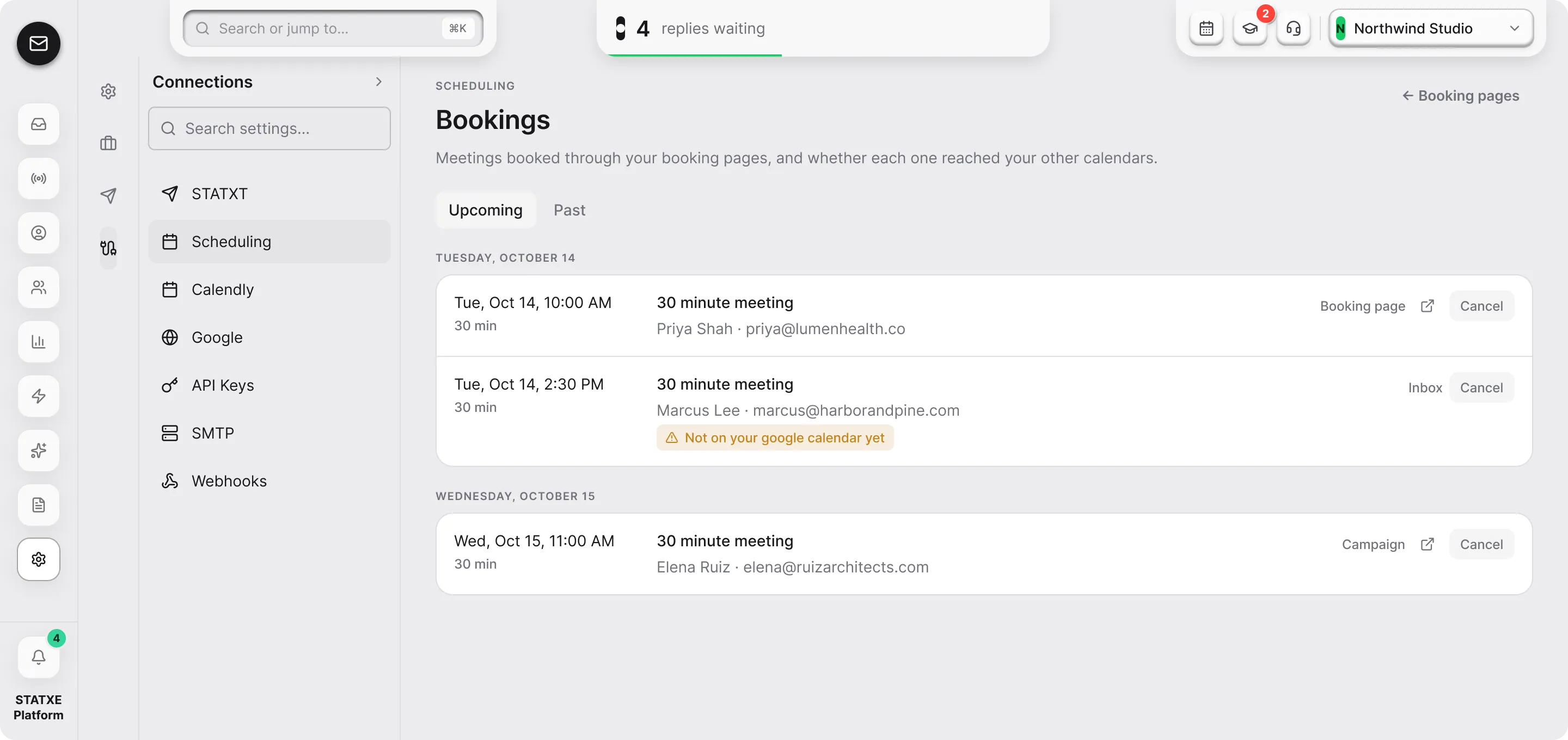Open the team members icon
The image size is (1568, 740).
pos(38,287)
